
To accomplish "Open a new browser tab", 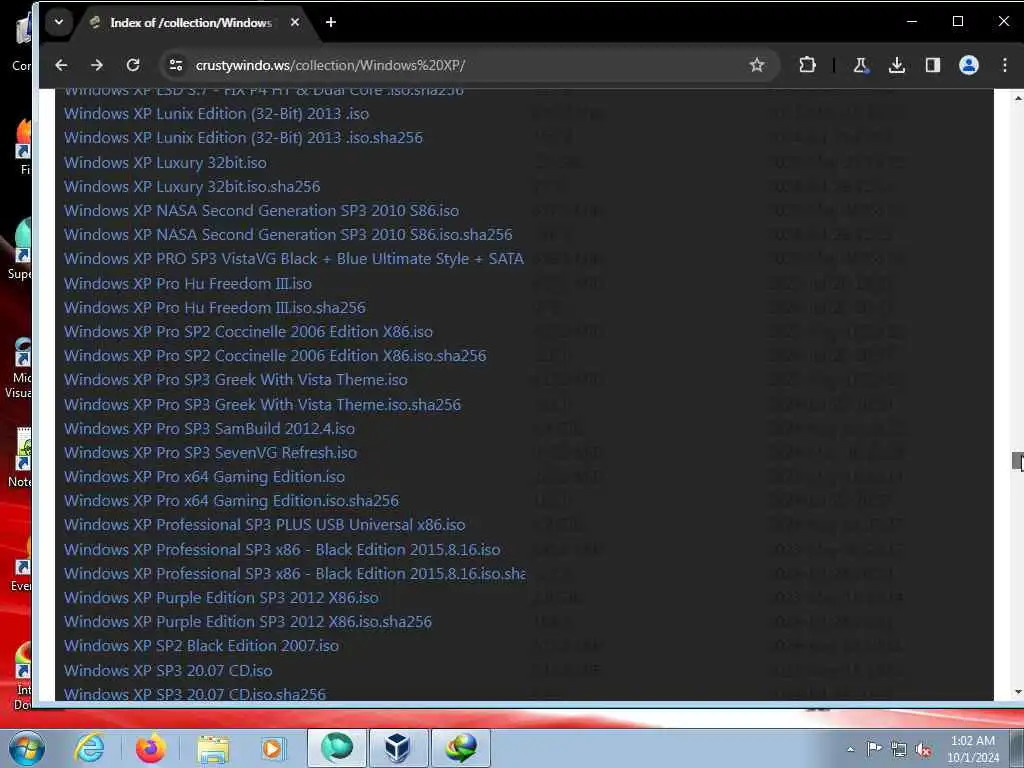I will pos(331,22).
